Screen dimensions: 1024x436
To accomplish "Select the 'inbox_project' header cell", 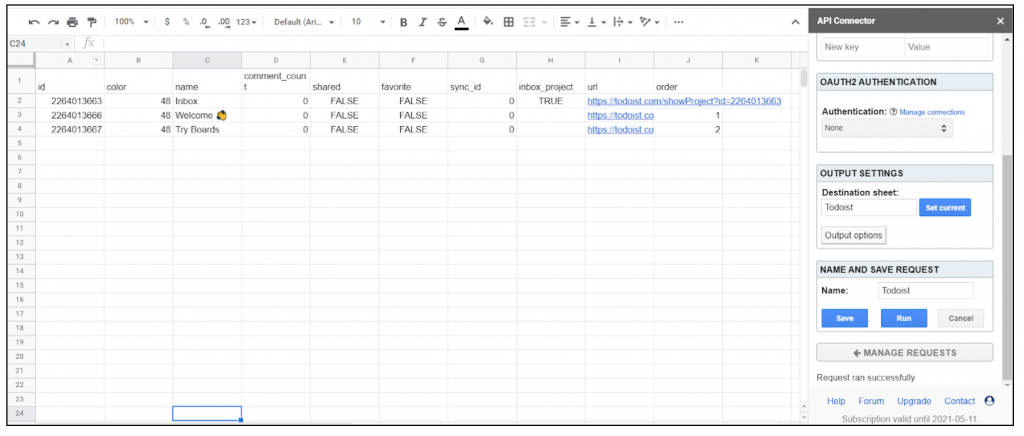I will click(551, 81).
